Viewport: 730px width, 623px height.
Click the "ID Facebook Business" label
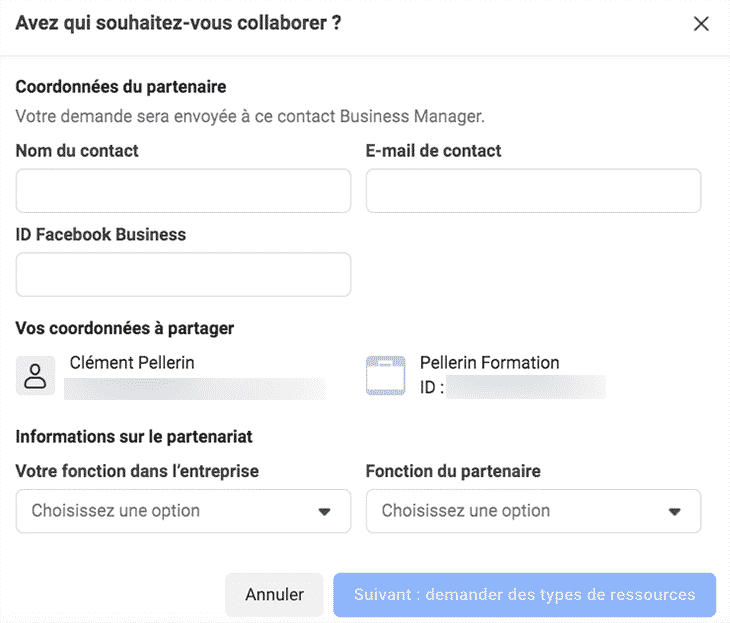(x=101, y=235)
